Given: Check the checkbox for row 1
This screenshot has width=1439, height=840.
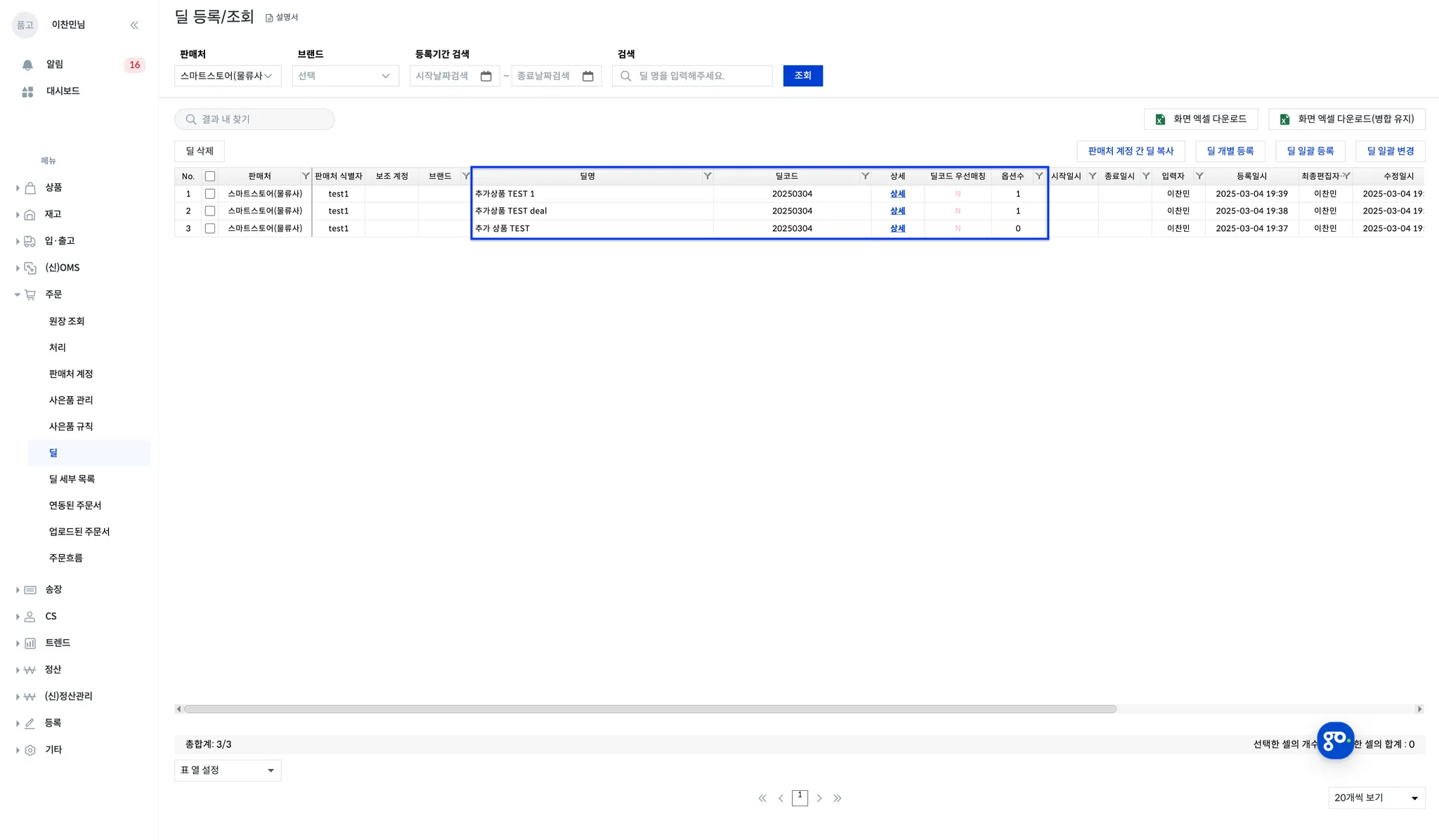Looking at the screenshot, I should coord(209,194).
